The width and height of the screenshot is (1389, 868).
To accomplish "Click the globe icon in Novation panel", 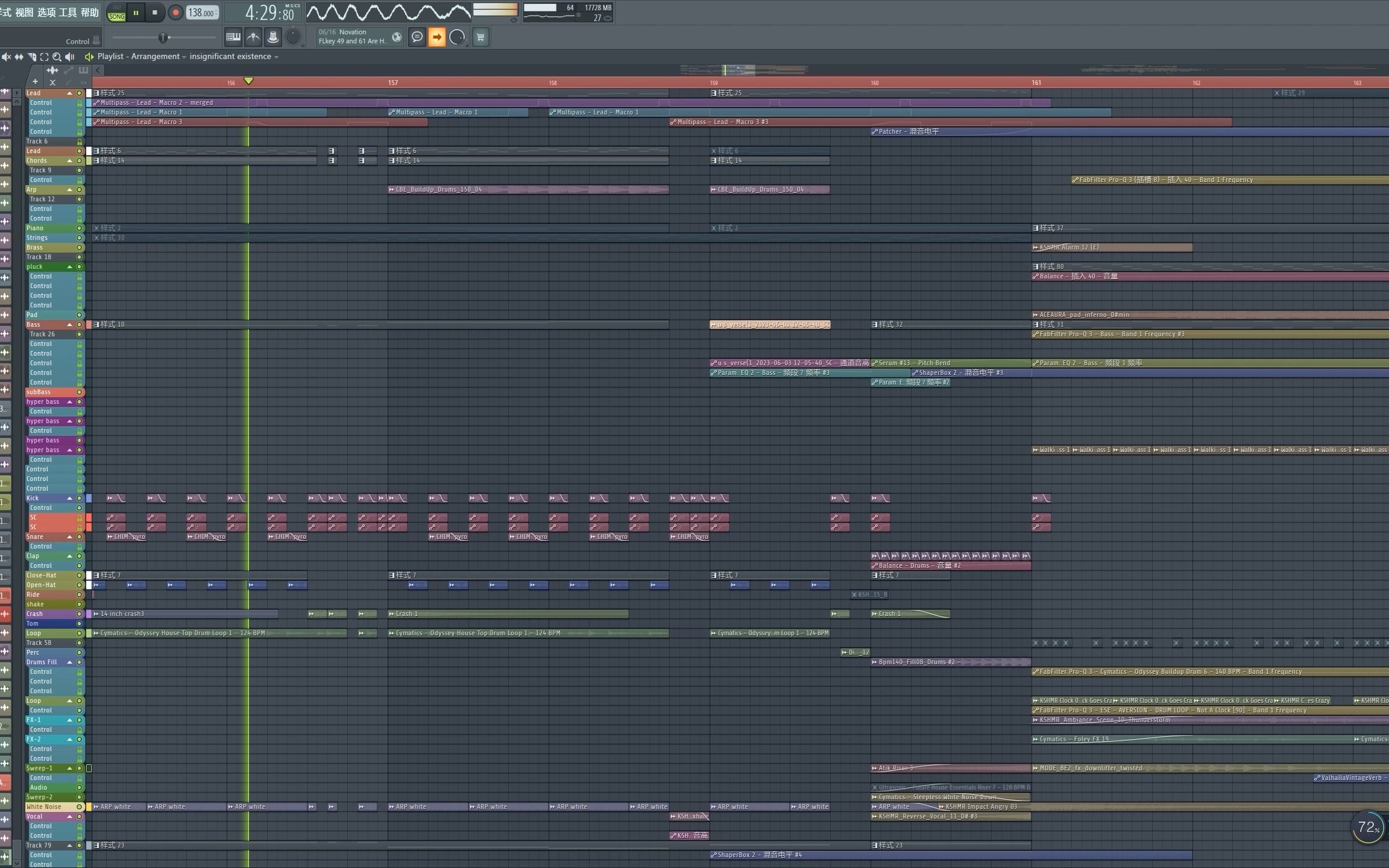I will coord(396,37).
